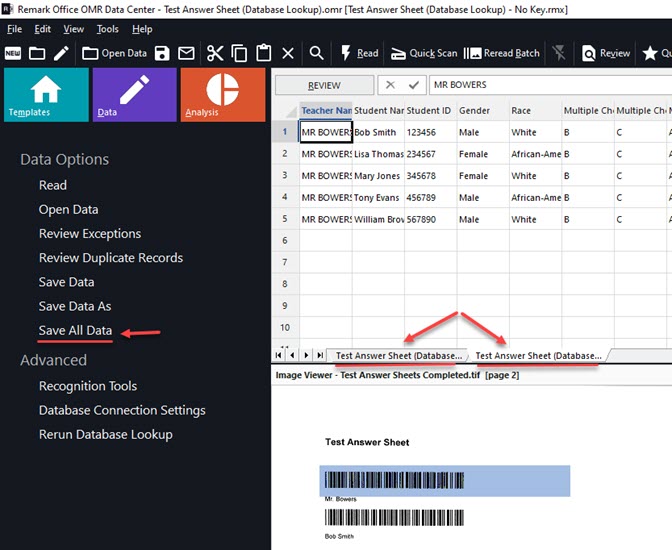
Task: Click the Gender column header
Action: click(483, 111)
